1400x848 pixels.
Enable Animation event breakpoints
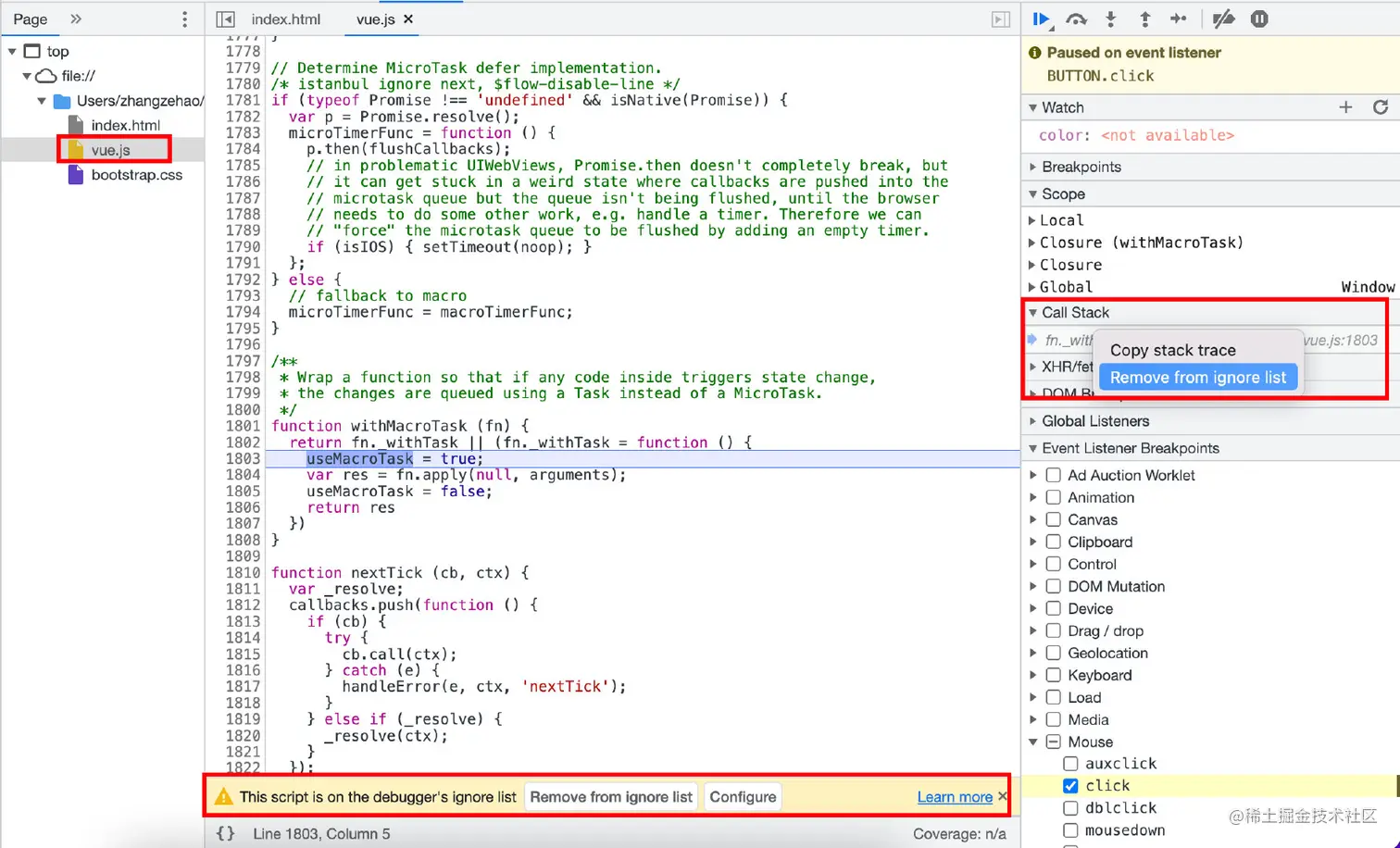1053,497
